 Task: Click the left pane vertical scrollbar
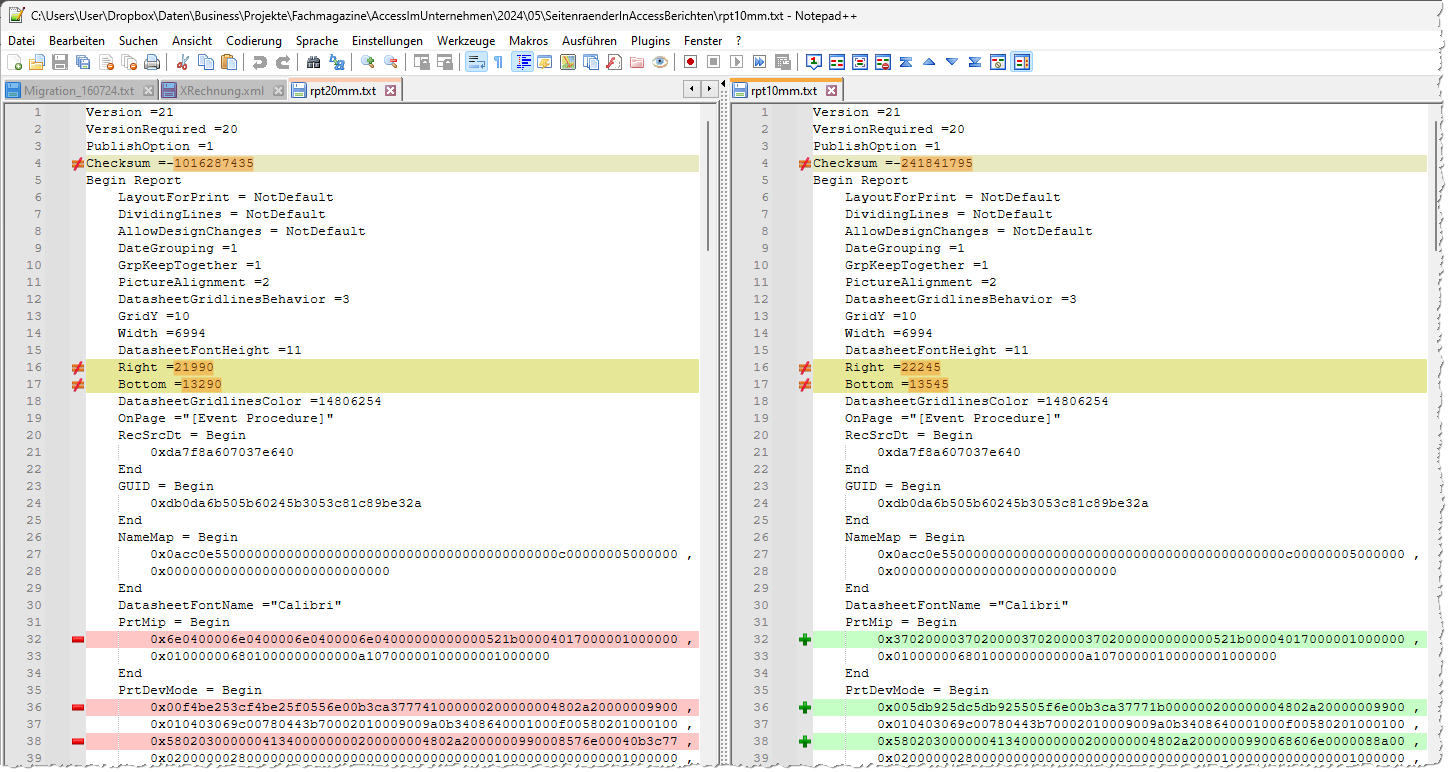[709, 186]
